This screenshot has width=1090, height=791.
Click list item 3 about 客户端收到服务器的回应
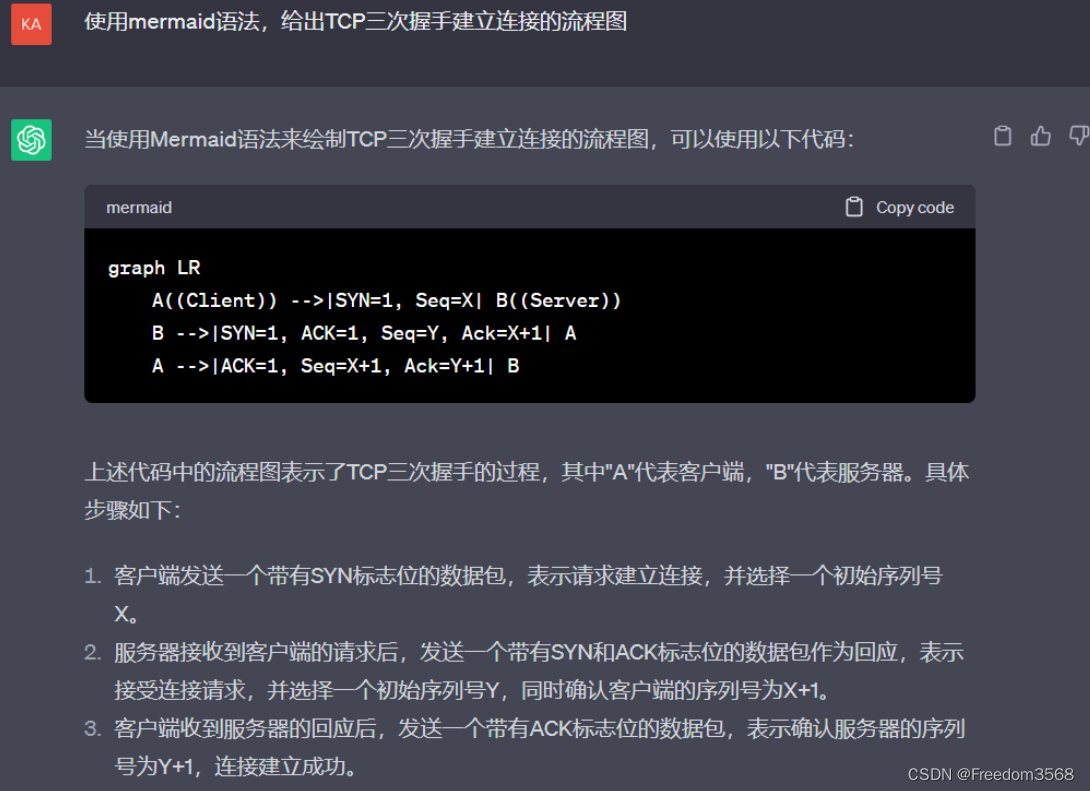click(x=539, y=747)
